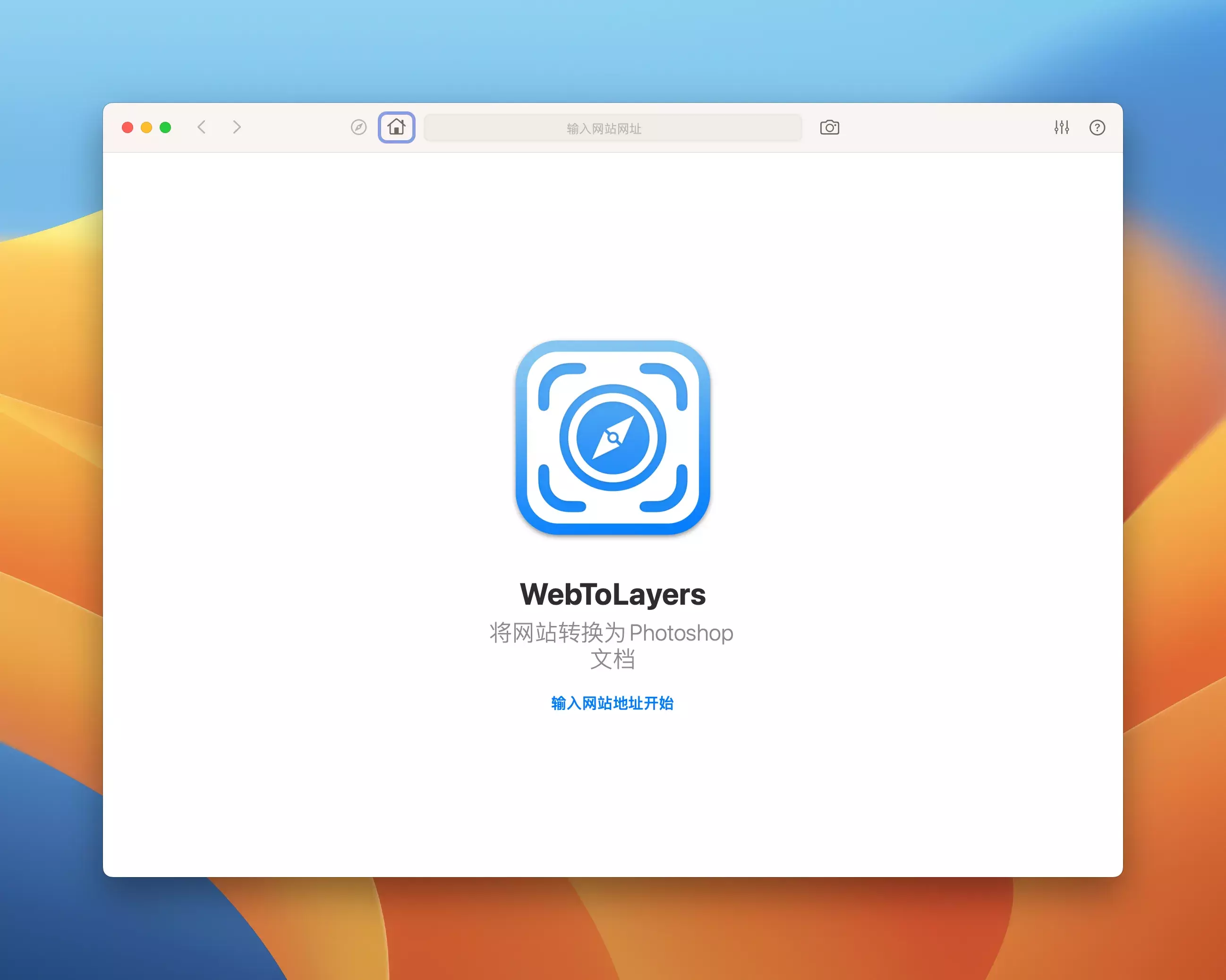Click the 文档 subtitle line
Screen dimensions: 1226x980
613,659
